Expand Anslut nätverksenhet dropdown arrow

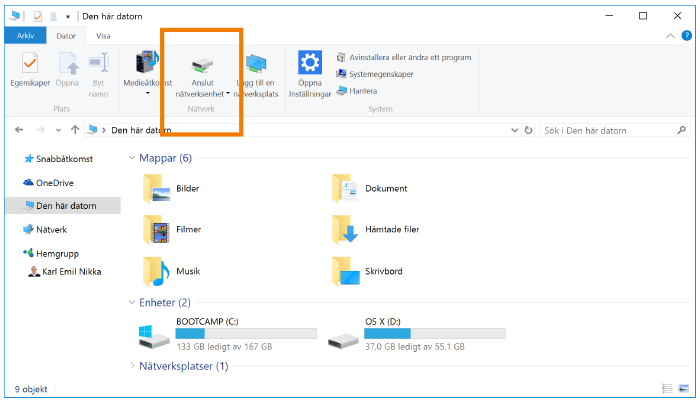click(x=228, y=93)
